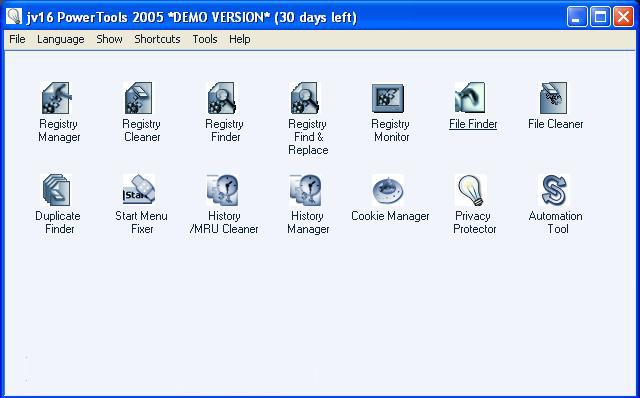Select the Registry Find & Replace icon
640x398 pixels.
tap(306, 98)
